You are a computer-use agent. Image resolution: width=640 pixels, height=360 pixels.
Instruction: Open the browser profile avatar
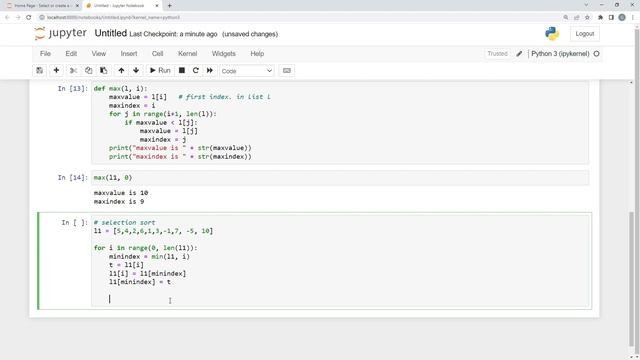(x=622, y=18)
